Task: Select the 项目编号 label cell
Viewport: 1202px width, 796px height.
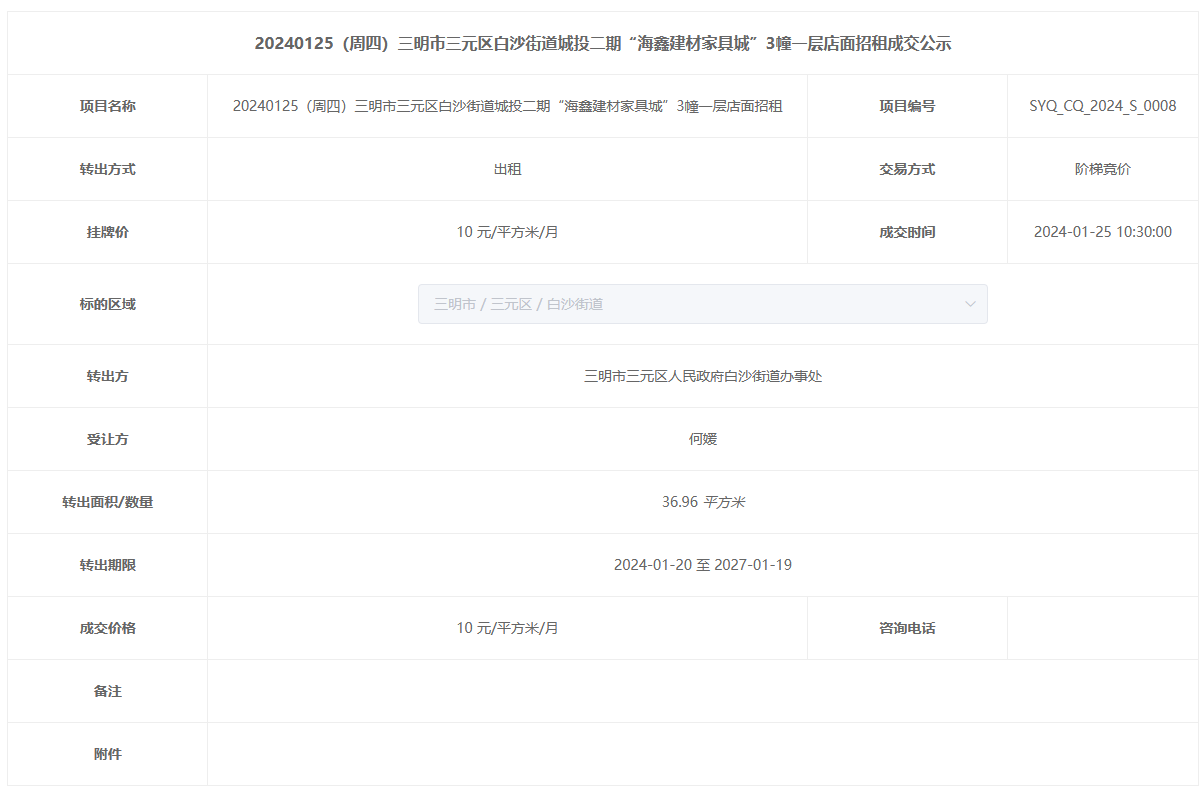Action: coord(907,106)
